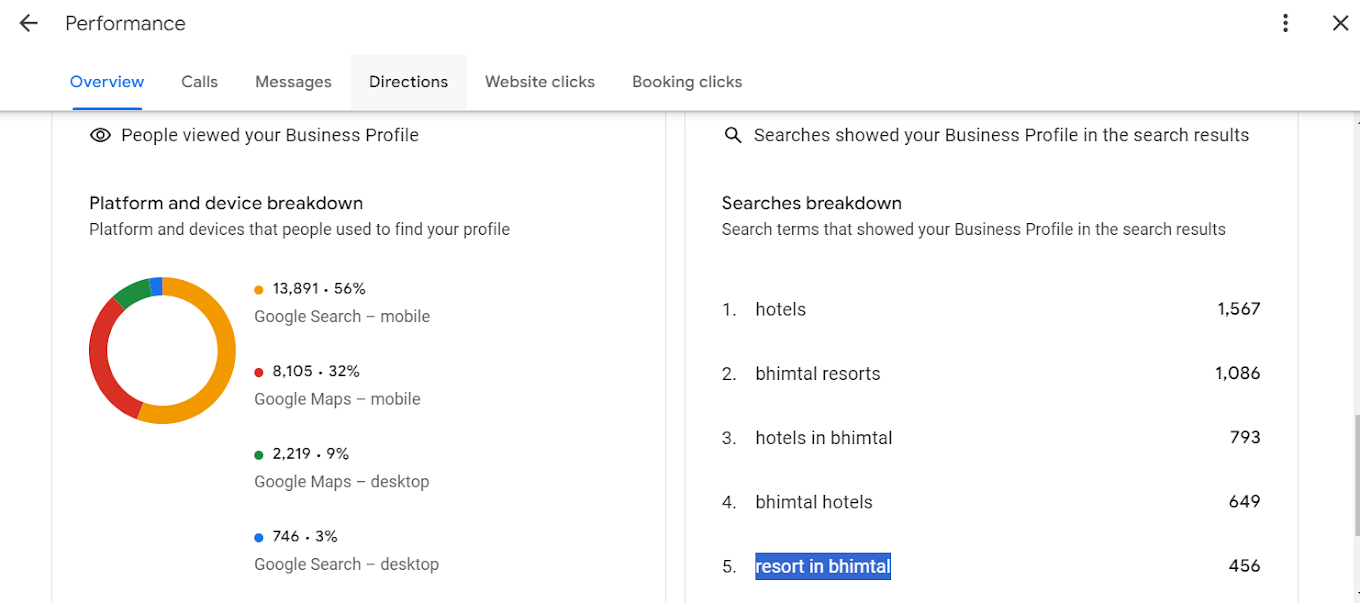Close the Performance window
The height and width of the screenshot is (603, 1360).
1340,23
